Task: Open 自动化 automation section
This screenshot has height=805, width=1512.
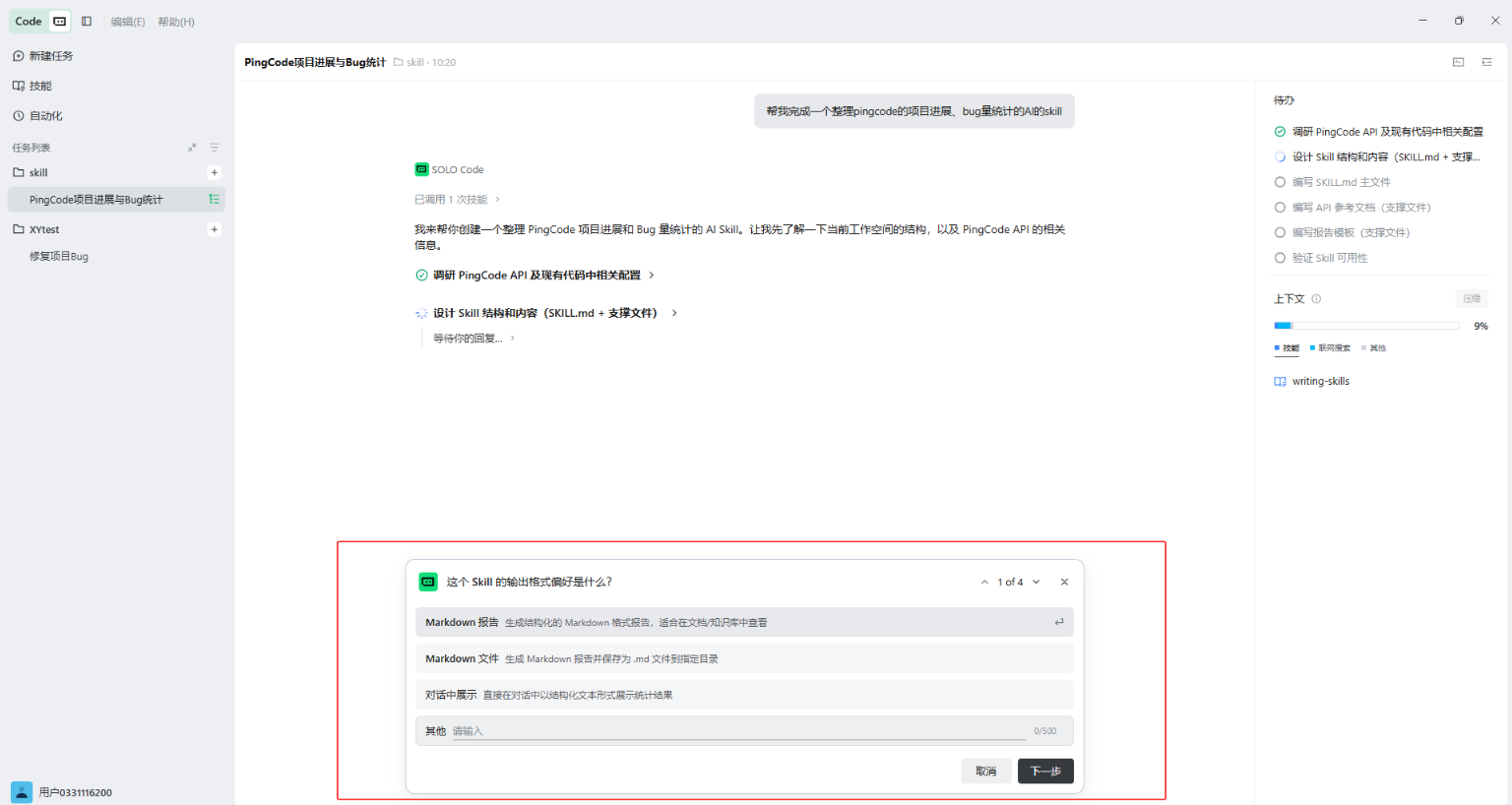Action: [37, 116]
